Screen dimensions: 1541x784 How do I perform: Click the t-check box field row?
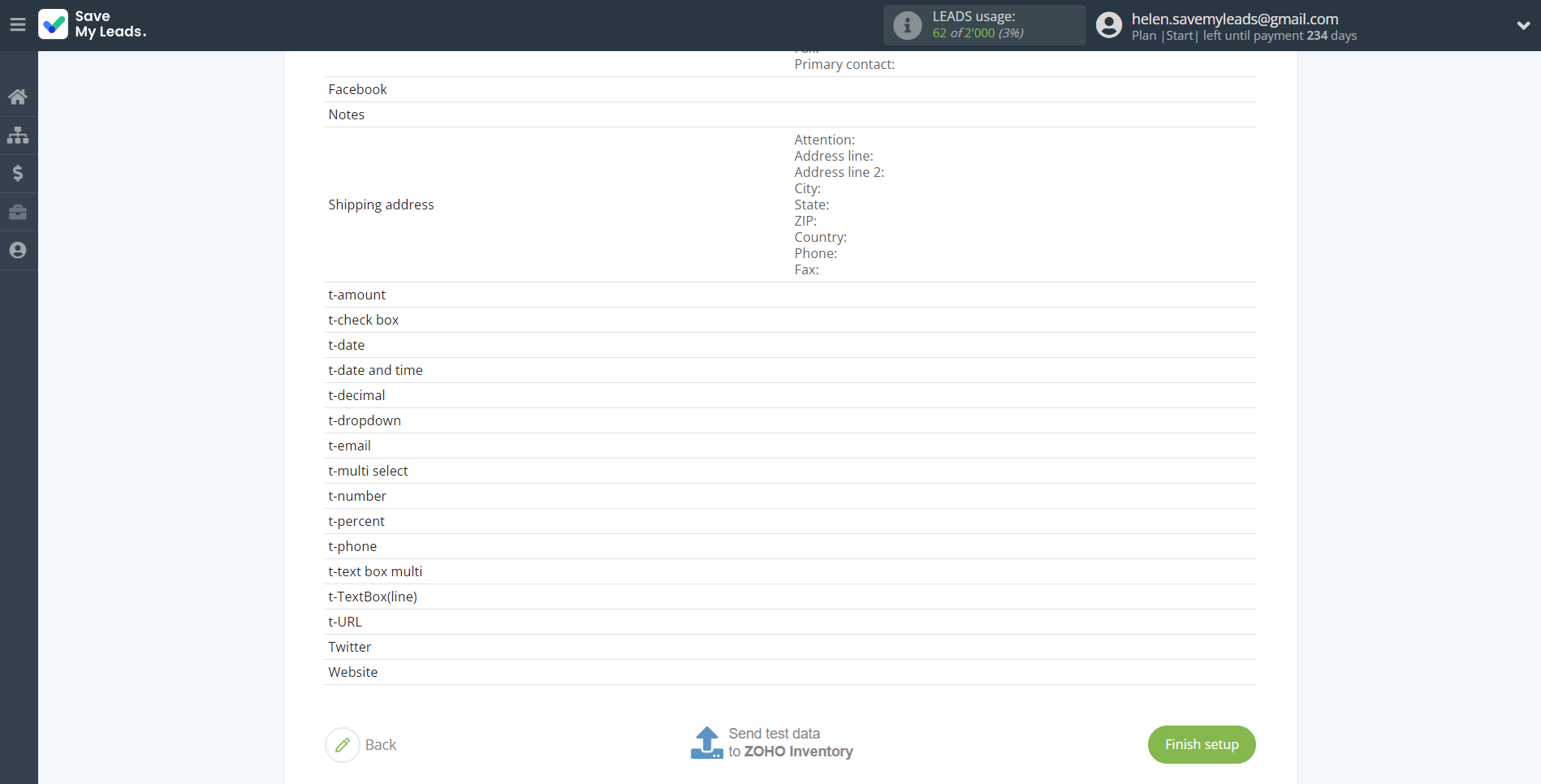pos(791,320)
